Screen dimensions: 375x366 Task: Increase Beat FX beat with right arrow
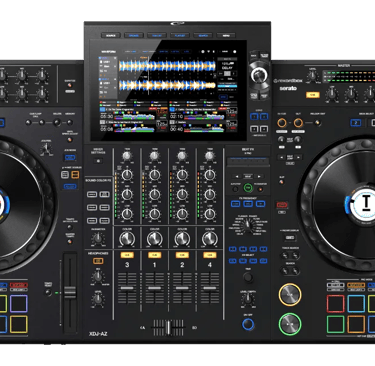(x=259, y=176)
